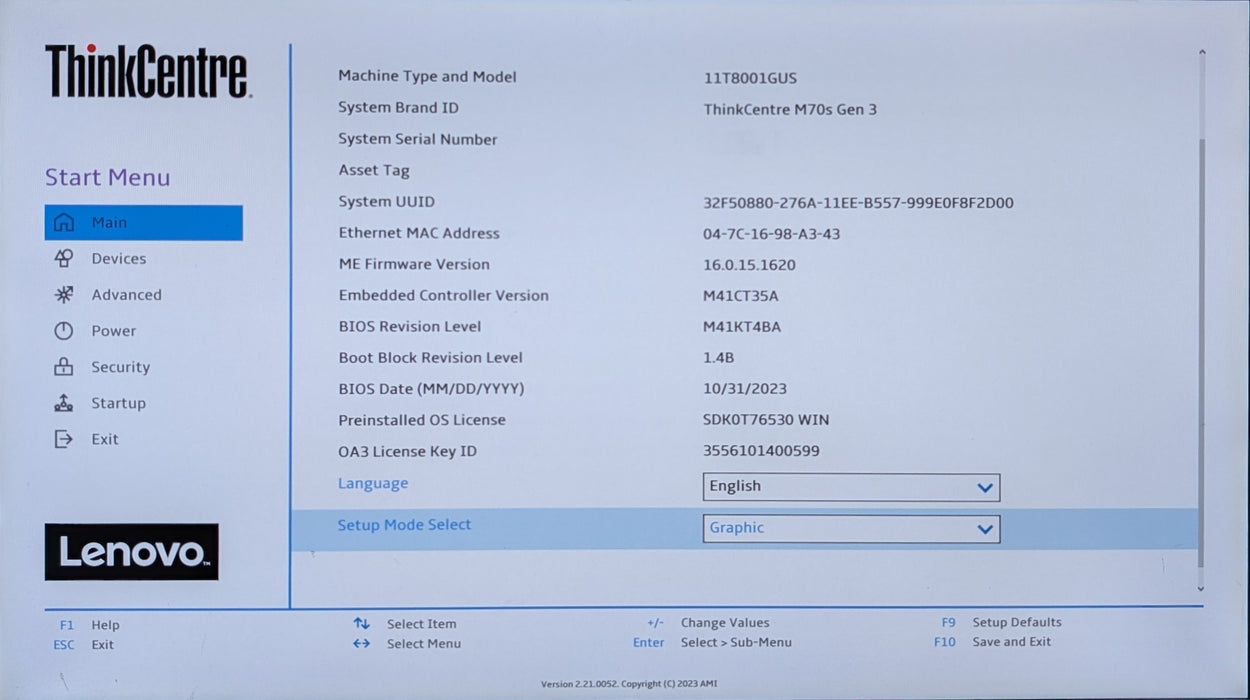Click the Asset Tag label
This screenshot has width=1250, height=700.
point(374,170)
